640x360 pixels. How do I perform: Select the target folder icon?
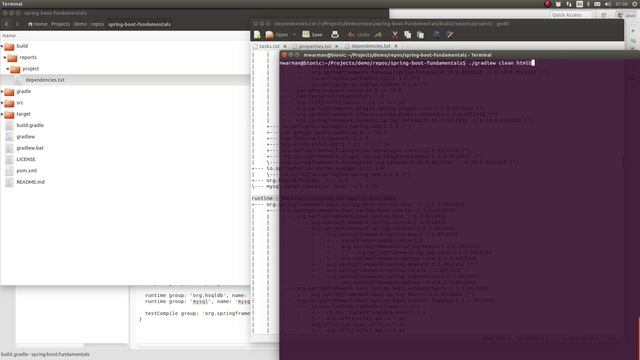(x=9, y=114)
